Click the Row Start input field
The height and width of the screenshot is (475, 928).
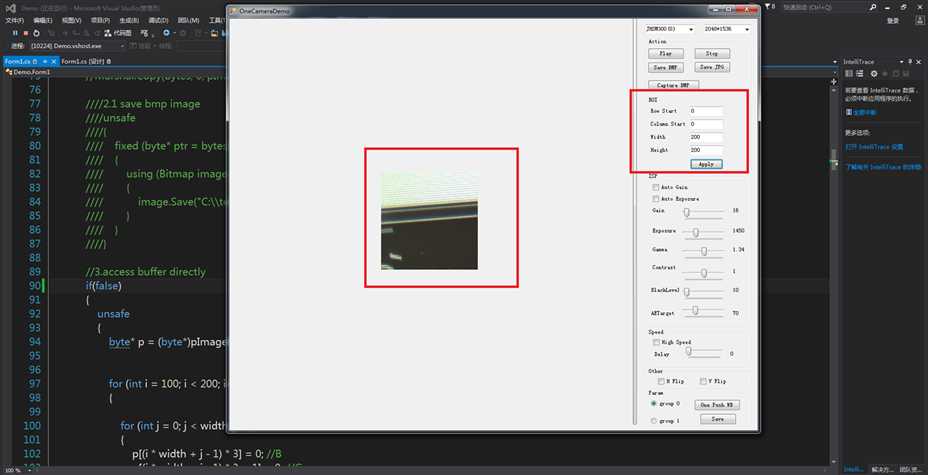705,111
